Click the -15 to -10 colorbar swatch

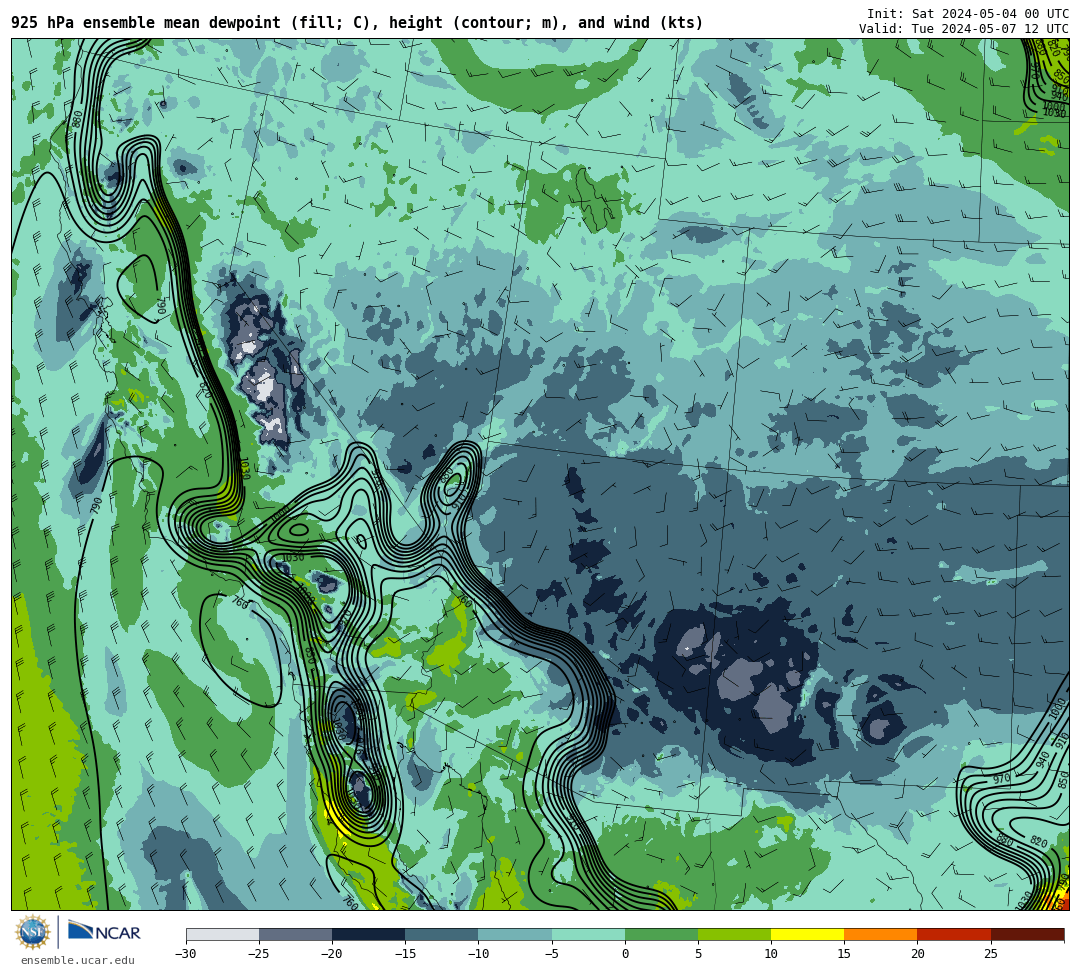(x=442, y=934)
